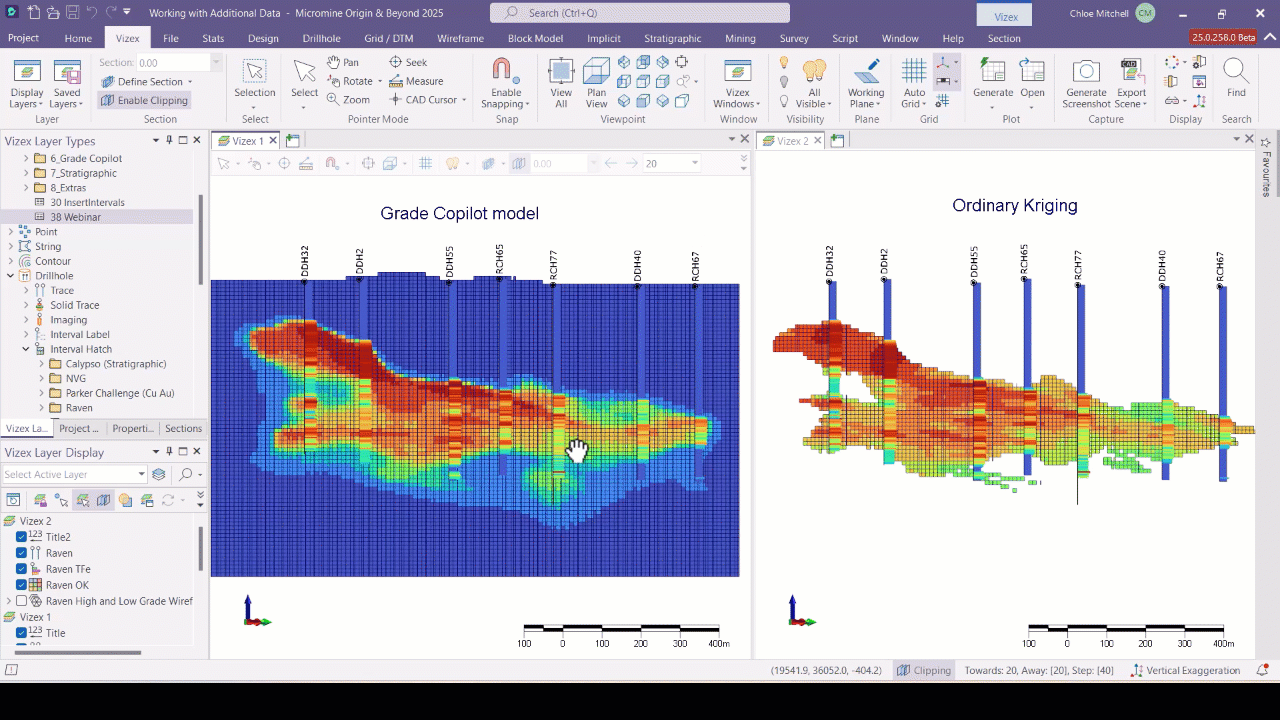Screen dimensions: 1280x720
Task: Click the Vizex button in title bar
Action: [1006, 16]
